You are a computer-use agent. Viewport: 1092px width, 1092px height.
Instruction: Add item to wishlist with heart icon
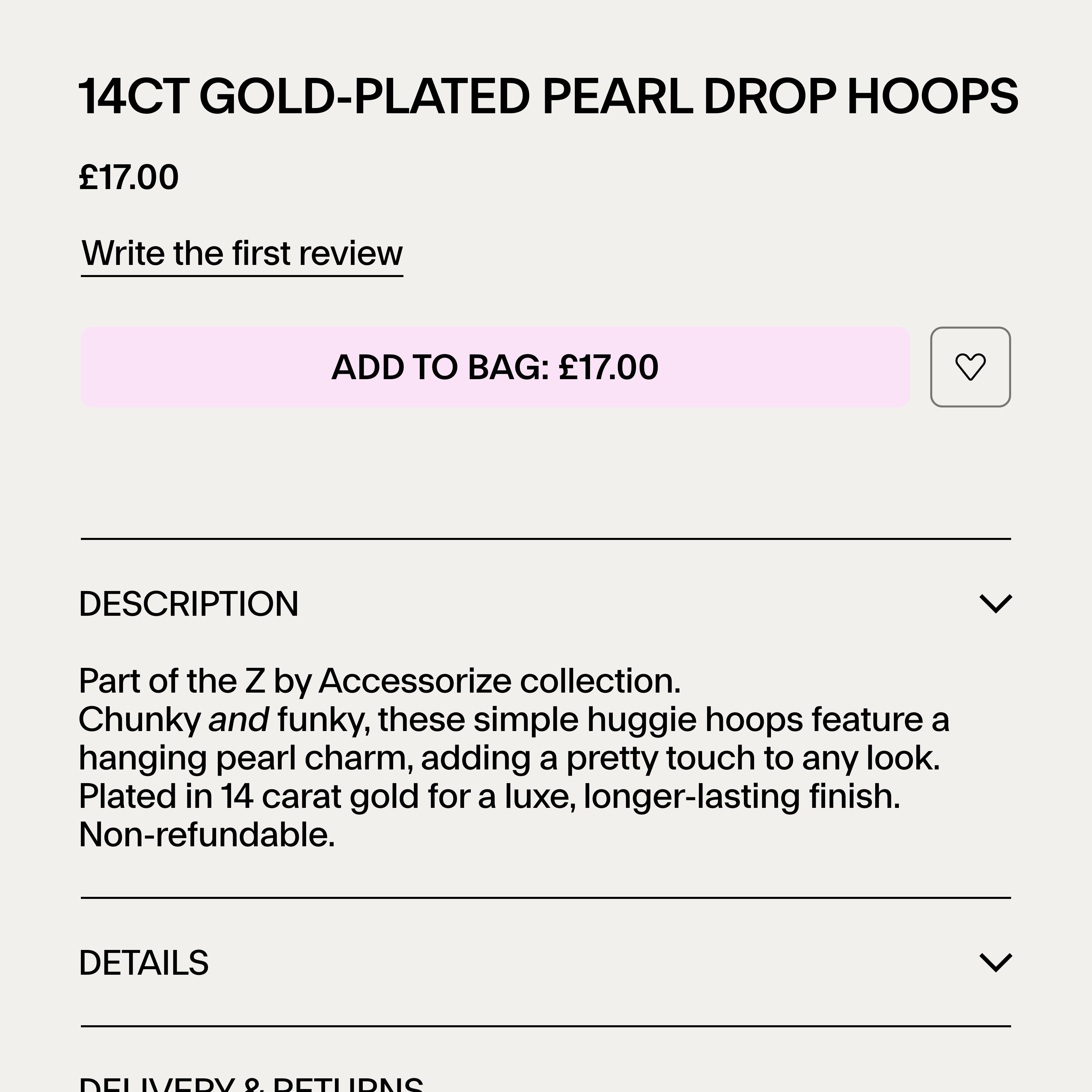click(x=970, y=367)
